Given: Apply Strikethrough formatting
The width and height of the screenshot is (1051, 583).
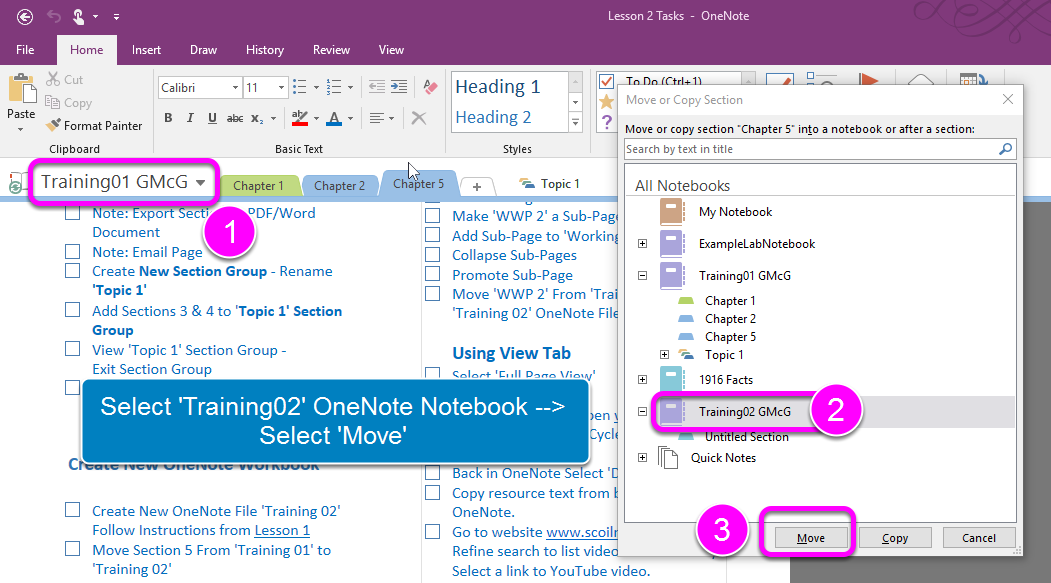Looking at the screenshot, I should [235, 118].
